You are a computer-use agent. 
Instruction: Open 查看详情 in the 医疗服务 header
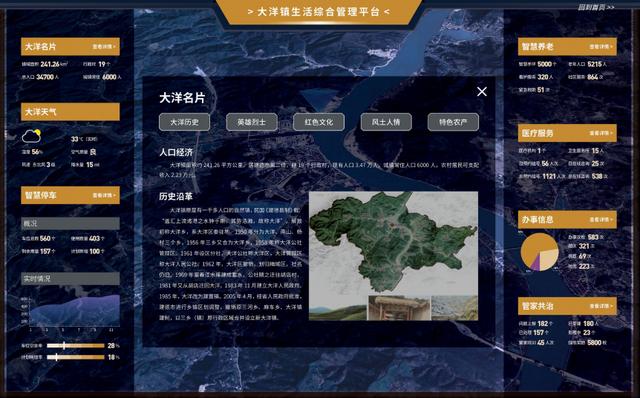[x=601, y=133]
